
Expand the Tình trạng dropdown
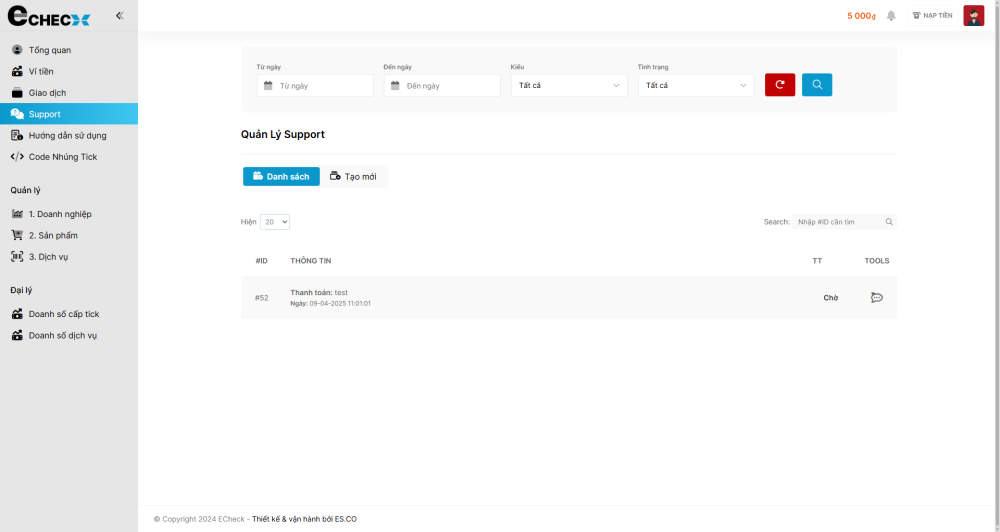696,86
